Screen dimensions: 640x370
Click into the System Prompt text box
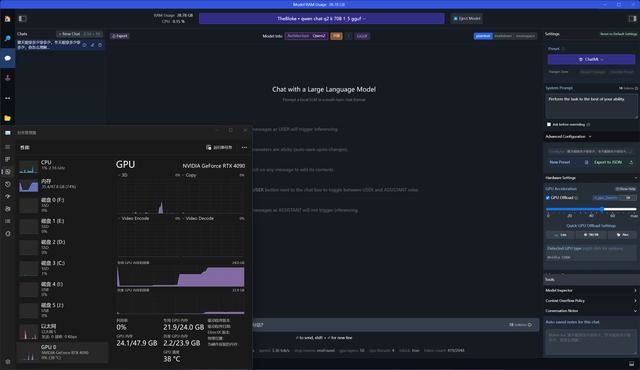(591, 106)
